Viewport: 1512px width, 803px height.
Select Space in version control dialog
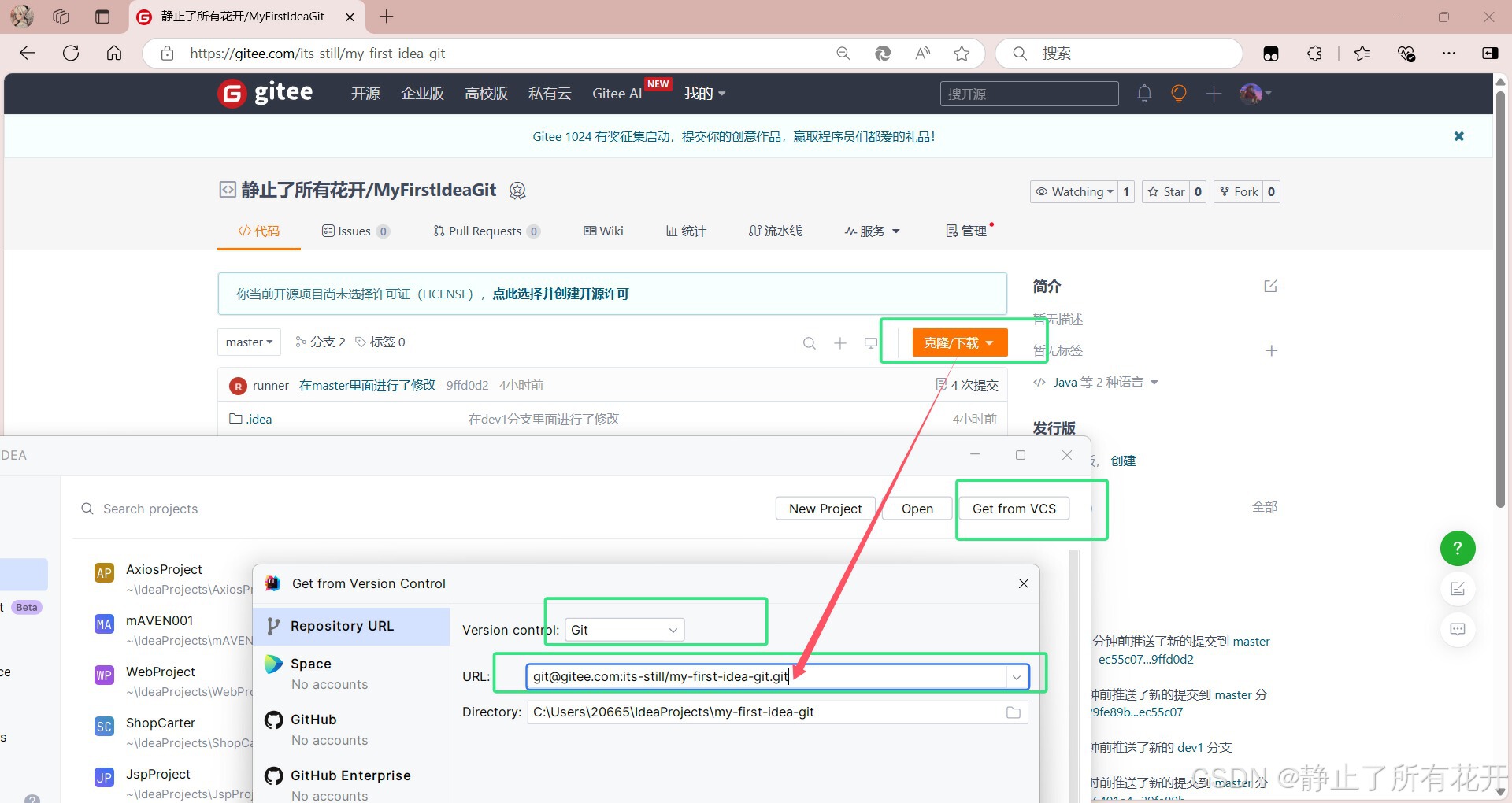(x=351, y=673)
